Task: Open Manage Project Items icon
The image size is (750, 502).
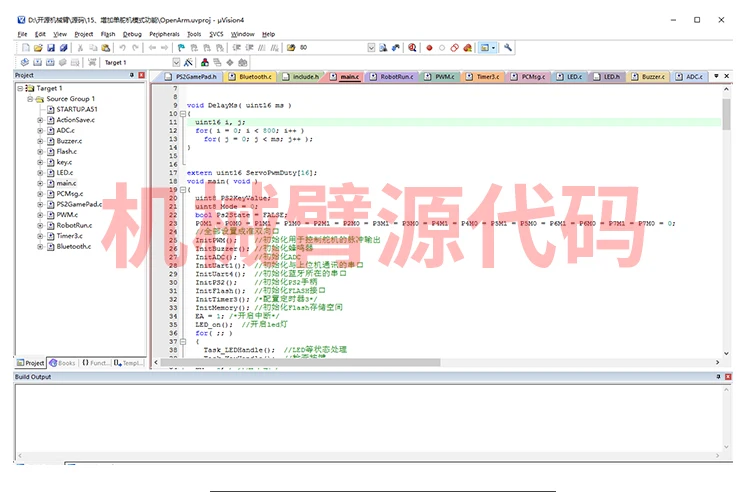Action: click(x=205, y=63)
